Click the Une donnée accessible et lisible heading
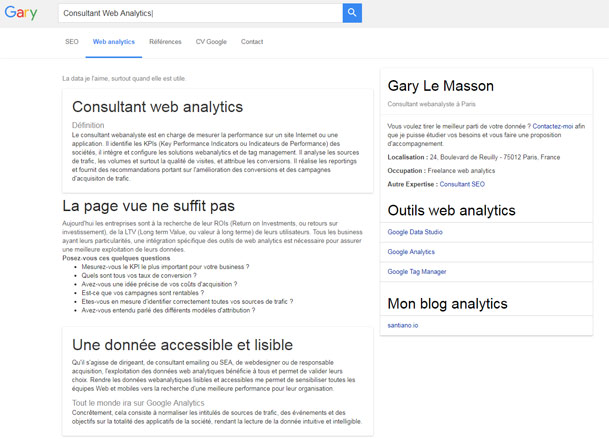The height and width of the screenshot is (439, 609). click(182, 345)
